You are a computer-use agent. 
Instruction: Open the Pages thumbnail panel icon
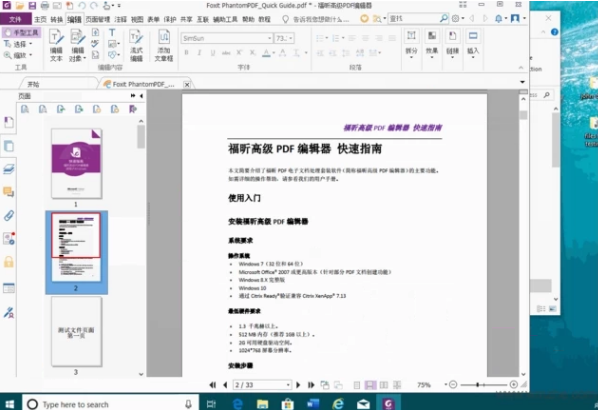click(8, 146)
